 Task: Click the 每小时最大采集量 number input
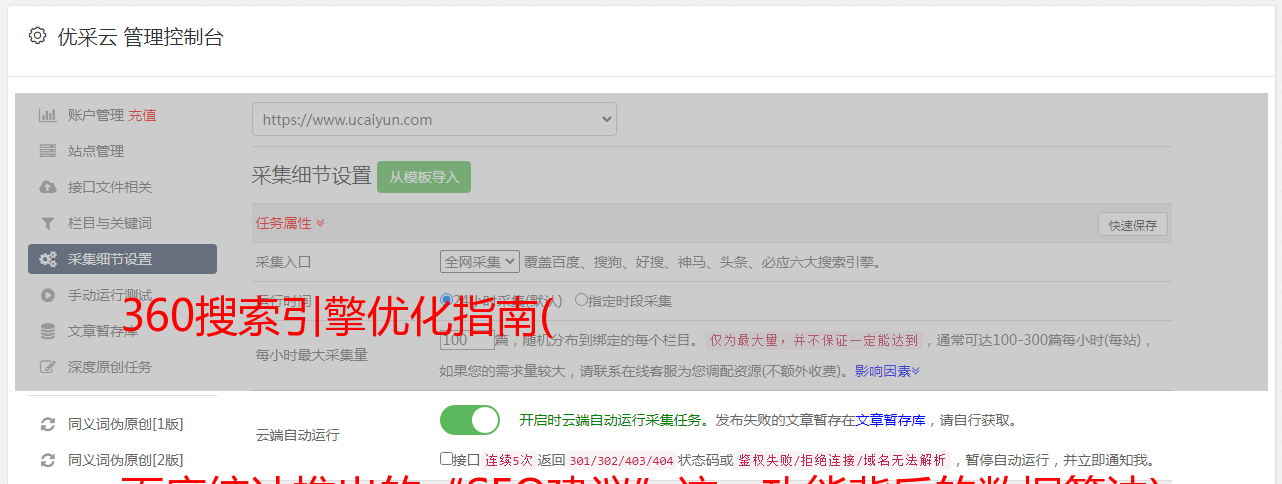467,340
